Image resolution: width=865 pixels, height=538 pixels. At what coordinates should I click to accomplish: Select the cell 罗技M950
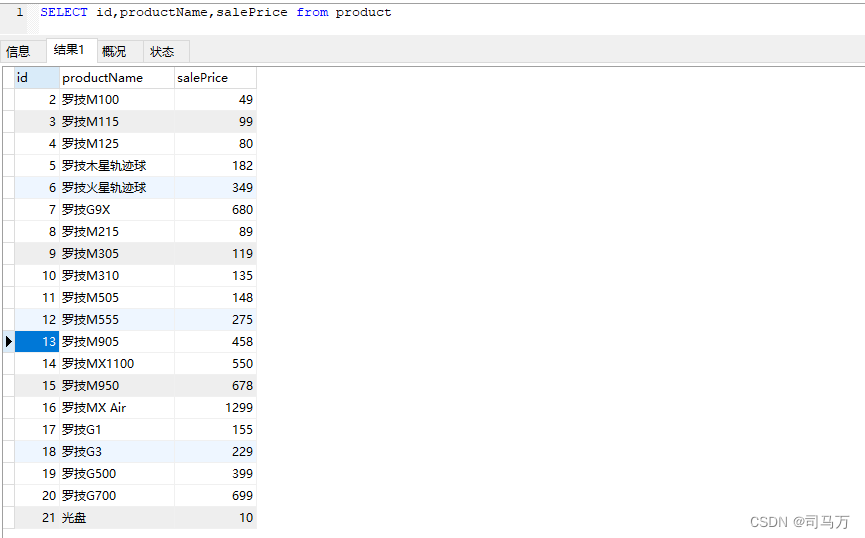click(x=117, y=386)
